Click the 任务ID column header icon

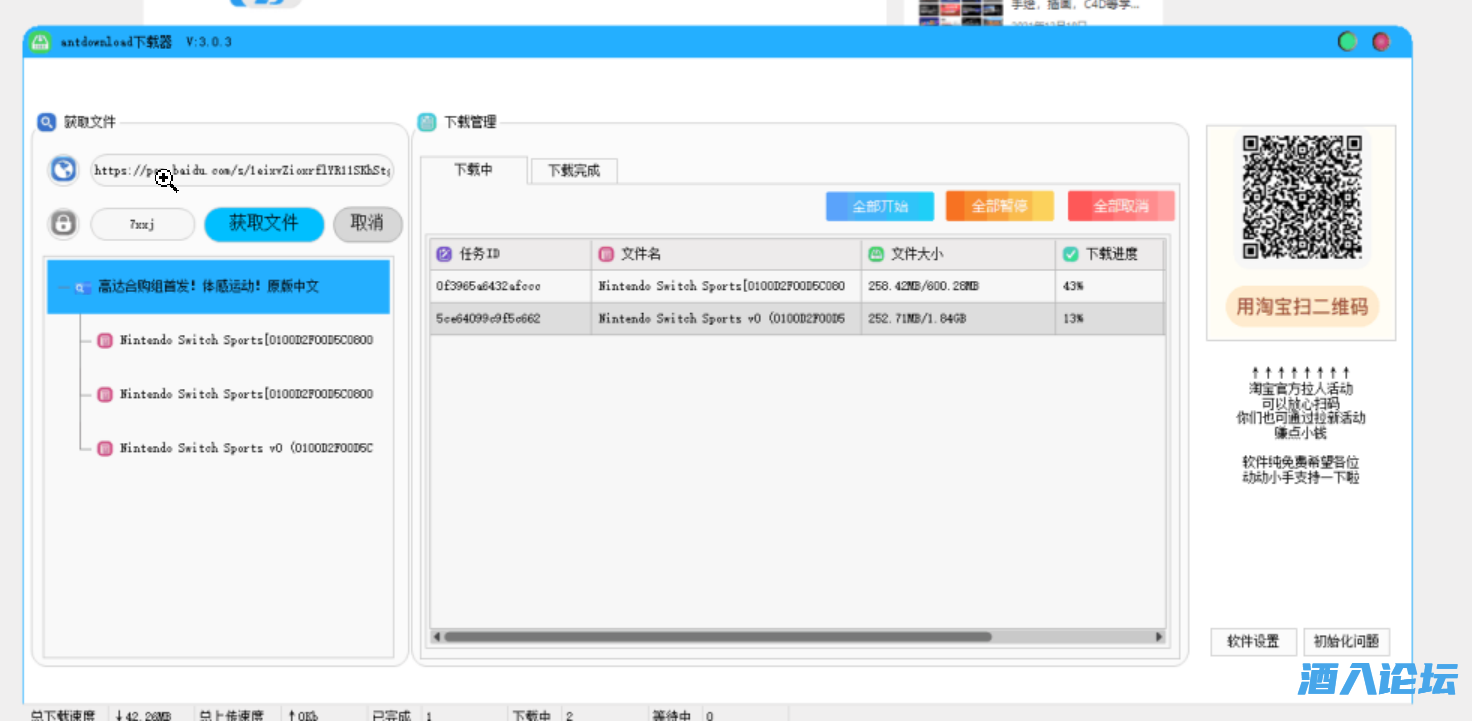(444, 254)
